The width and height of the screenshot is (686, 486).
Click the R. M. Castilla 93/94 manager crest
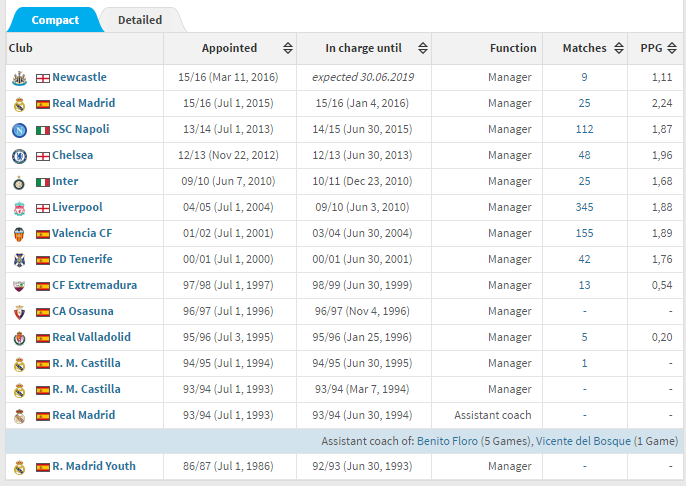pyautogui.click(x=19, y=390)
